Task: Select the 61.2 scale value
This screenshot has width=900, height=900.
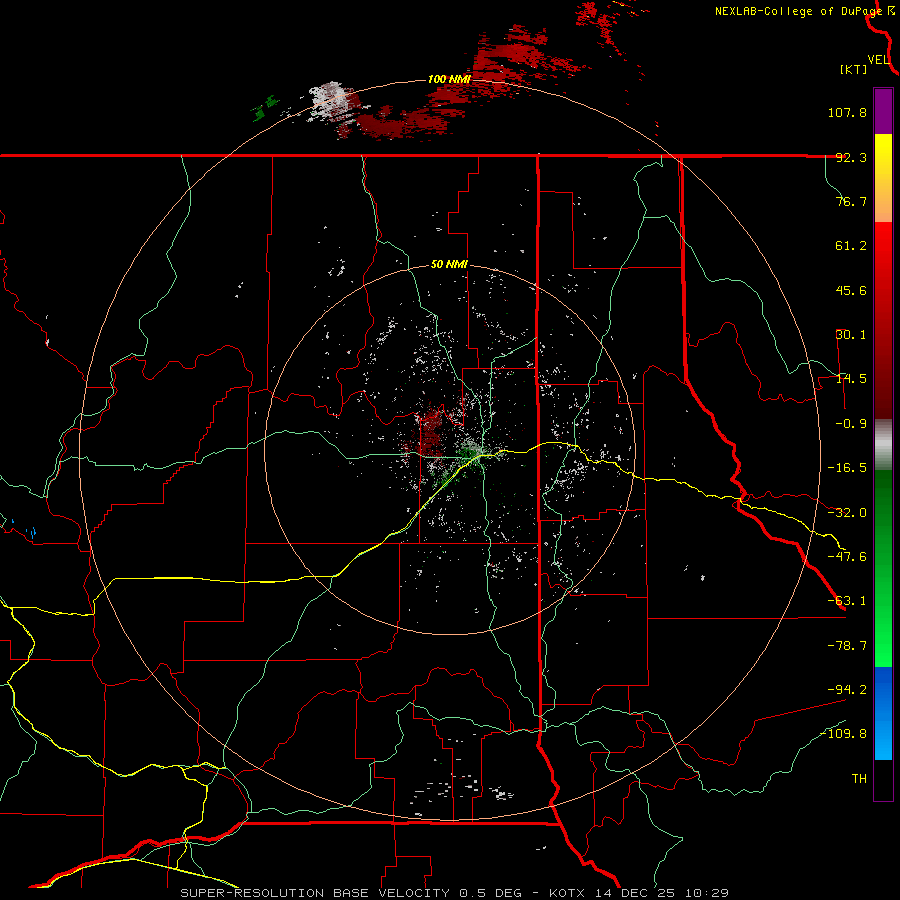Action: (x=851, y=246)
